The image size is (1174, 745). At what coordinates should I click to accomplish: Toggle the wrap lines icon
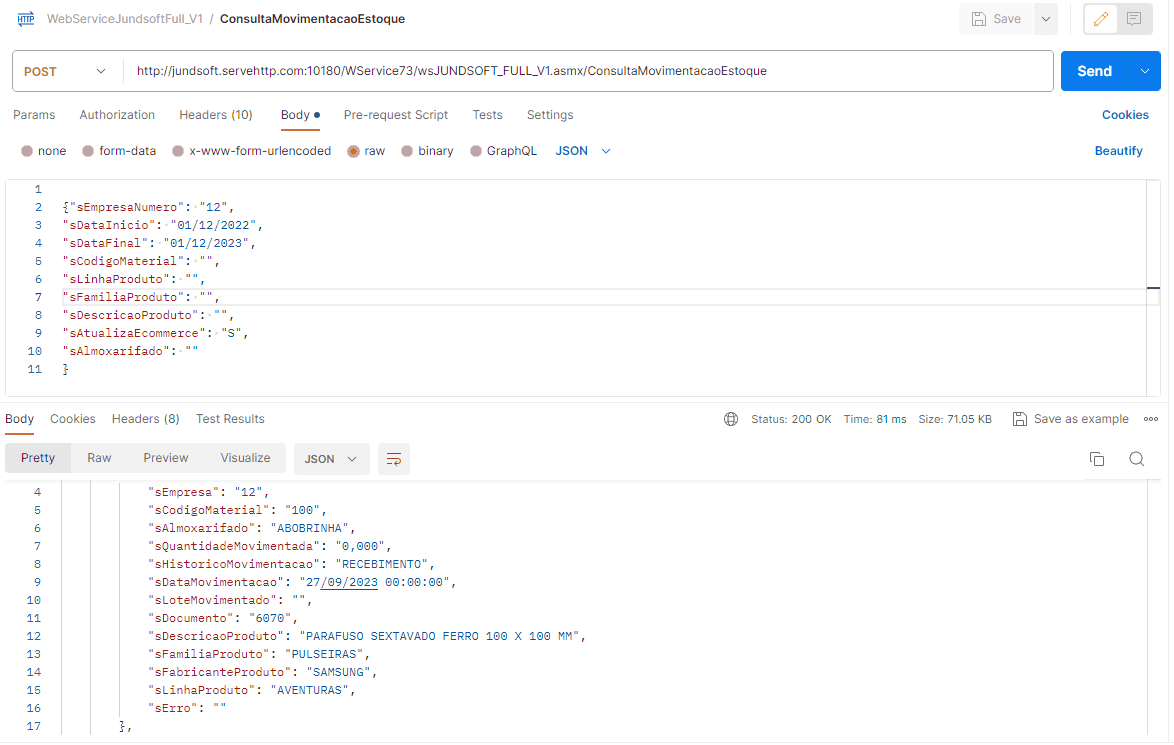pyautogui.click(x=394, y=459)
